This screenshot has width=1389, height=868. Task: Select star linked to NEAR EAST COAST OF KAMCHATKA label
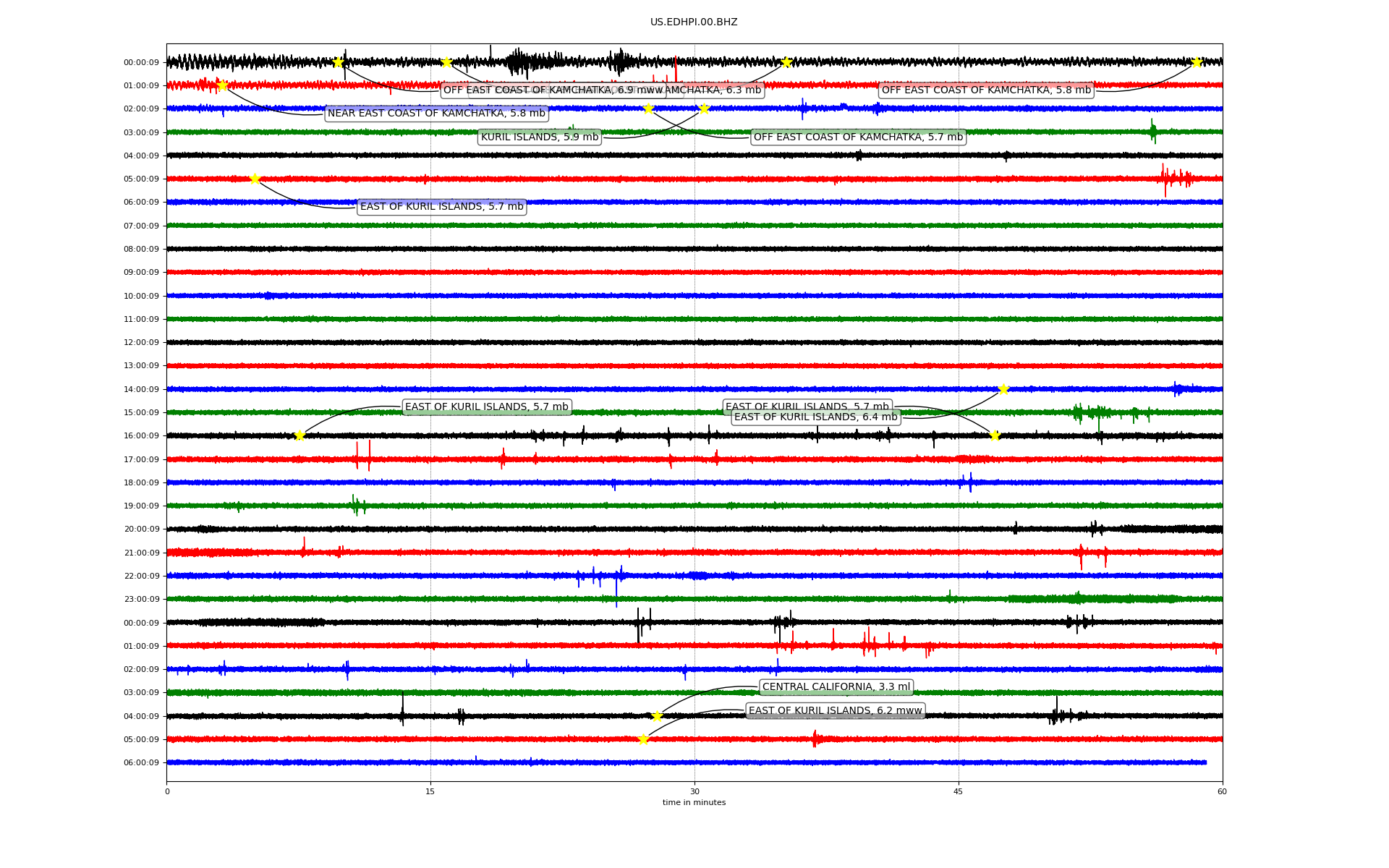coord(222,85)
